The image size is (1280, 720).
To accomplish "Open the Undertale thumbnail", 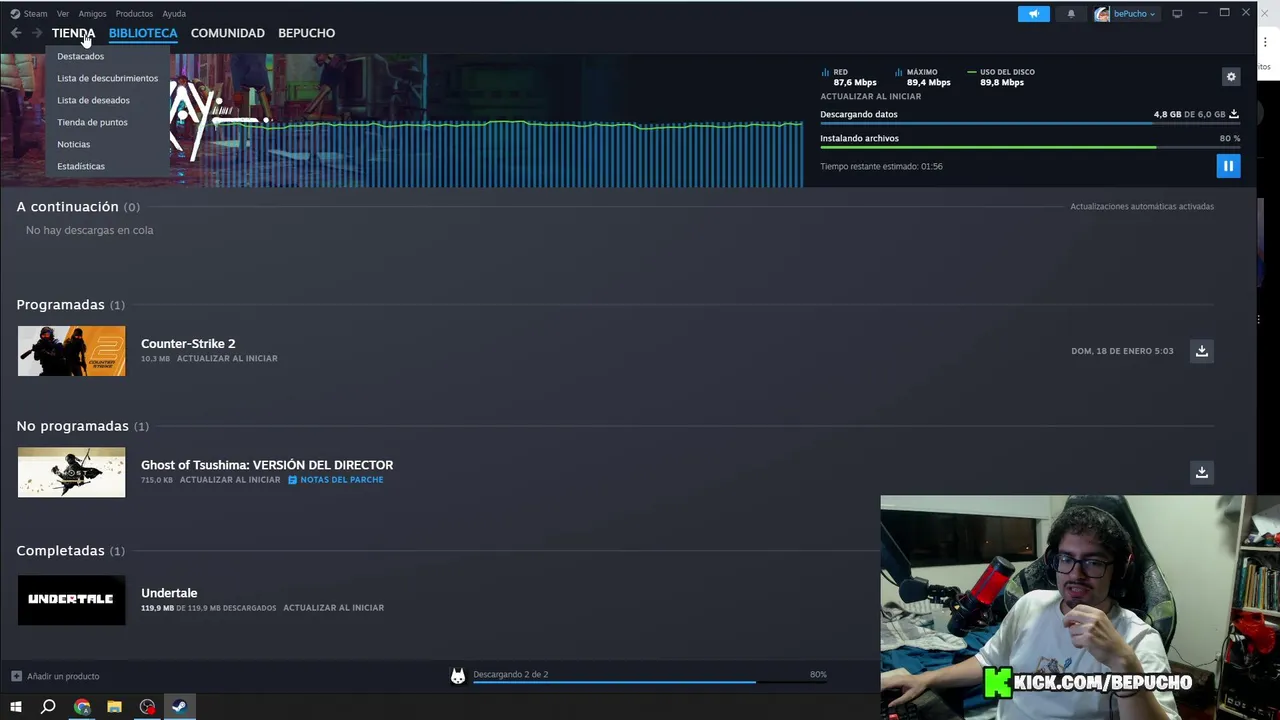I will pyautogui.click(x=71, y=600).
